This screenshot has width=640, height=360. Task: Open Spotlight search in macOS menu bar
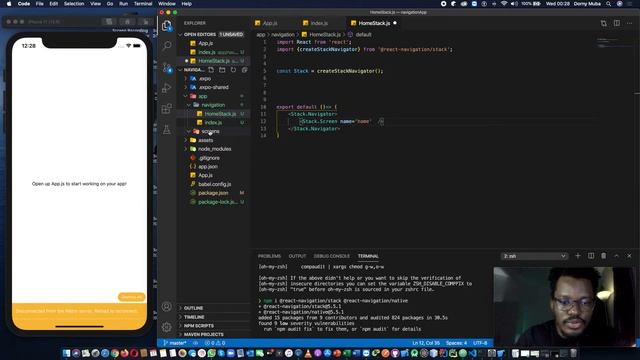pos(609,4)
